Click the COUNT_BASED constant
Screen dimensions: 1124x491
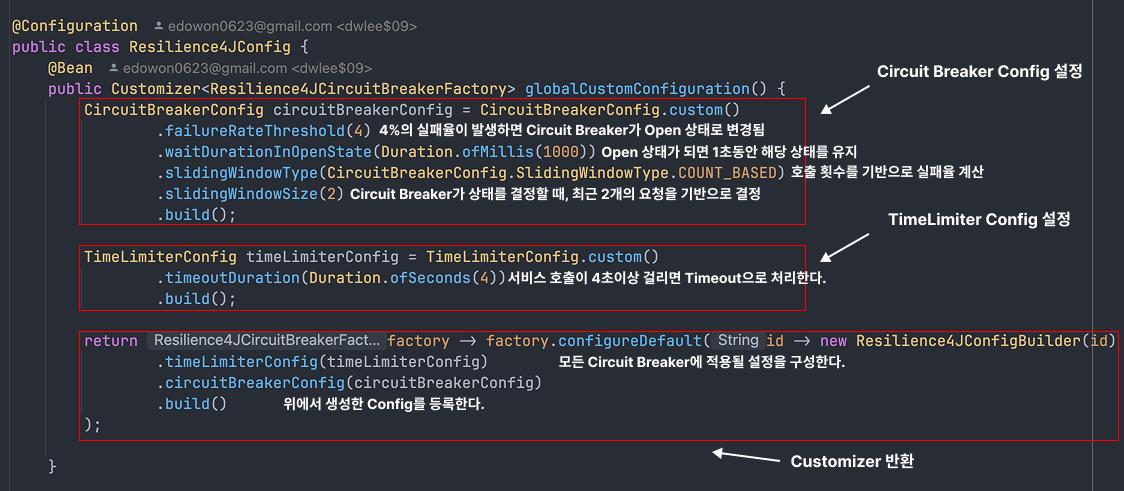pyautogui.click(x=727, y=173)
